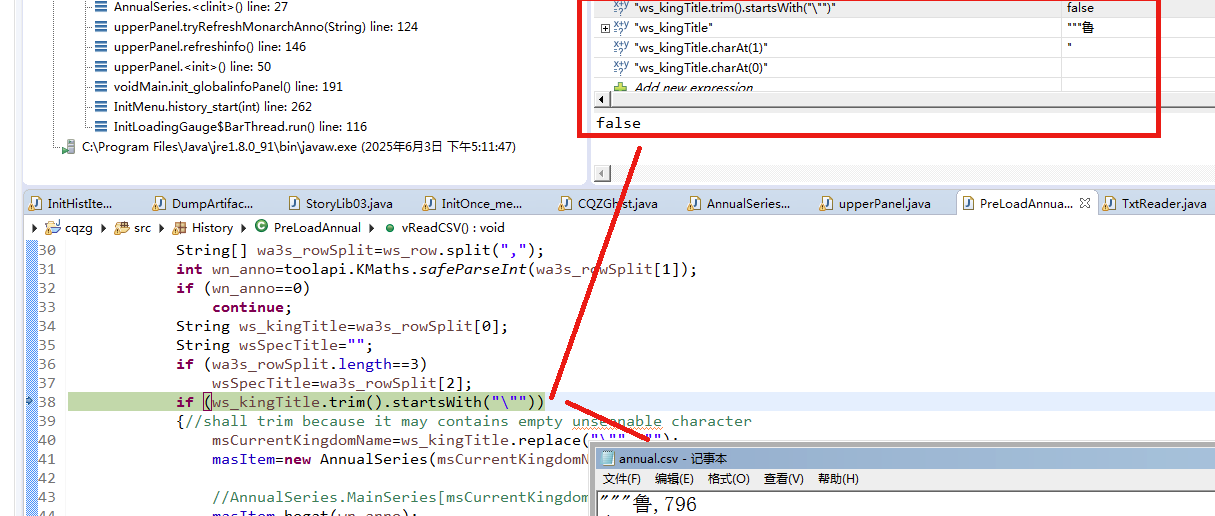This screenshot has height=516, width=1215.
Task: Click the History package icon in breadcrumb
Action: click(181, 228)
